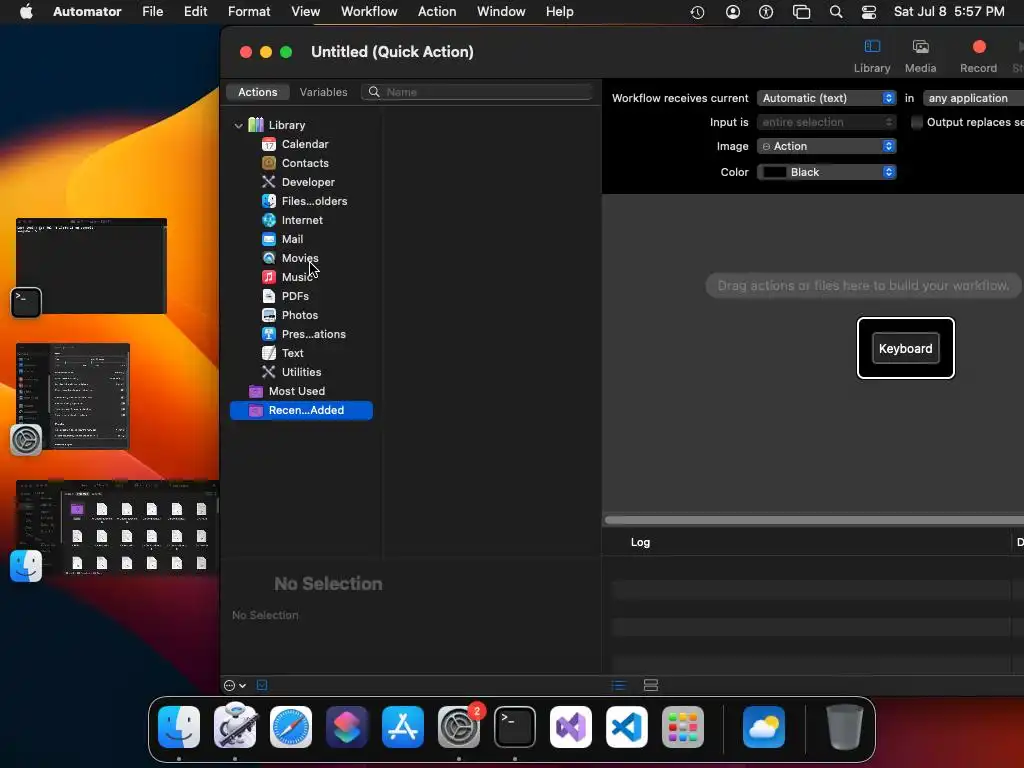
Task: Select the Recently Added smart folder
Action: 301,409
